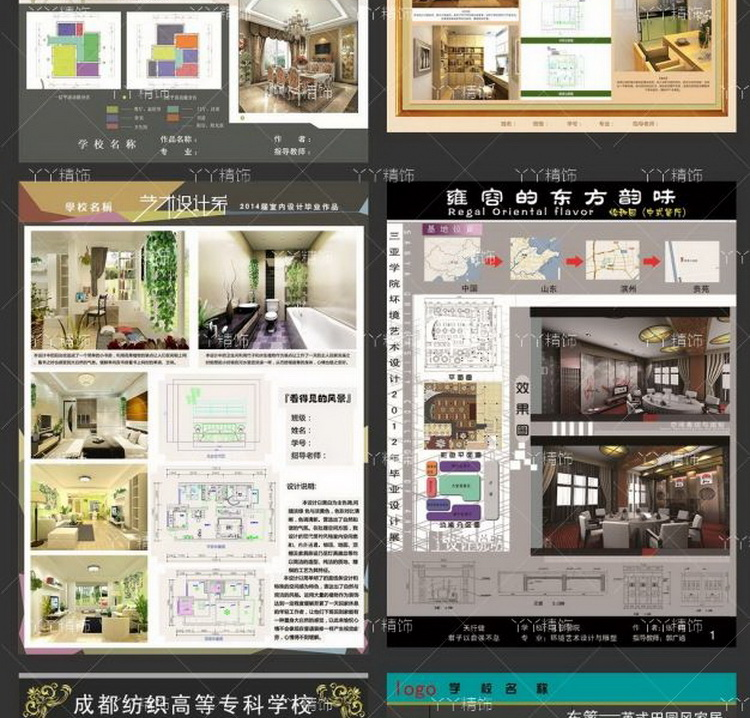Select the city map labeled '滨州'

[x=612, y=261]
